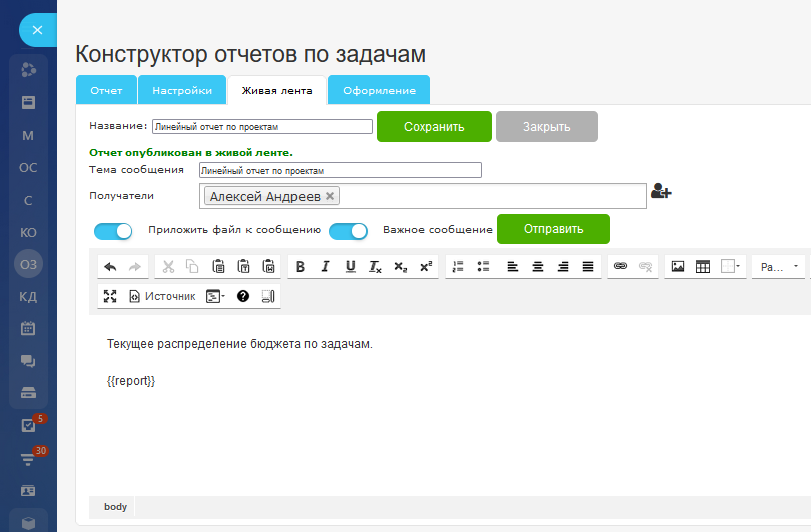Apply italic formatting in editor

pos(326,267)
